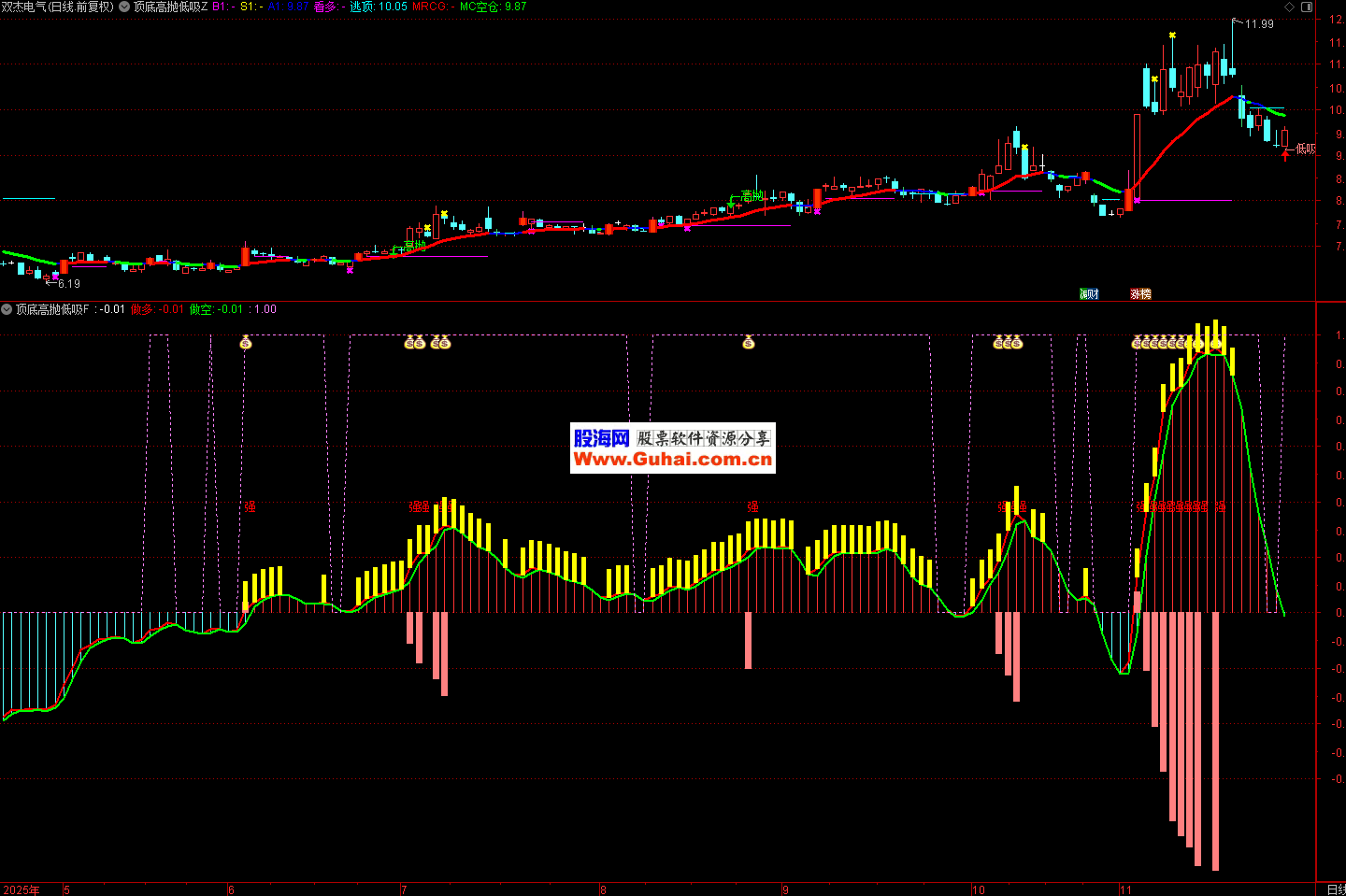
Task: Click the red 低吸 arrow signal marker
Action: 1286,154
